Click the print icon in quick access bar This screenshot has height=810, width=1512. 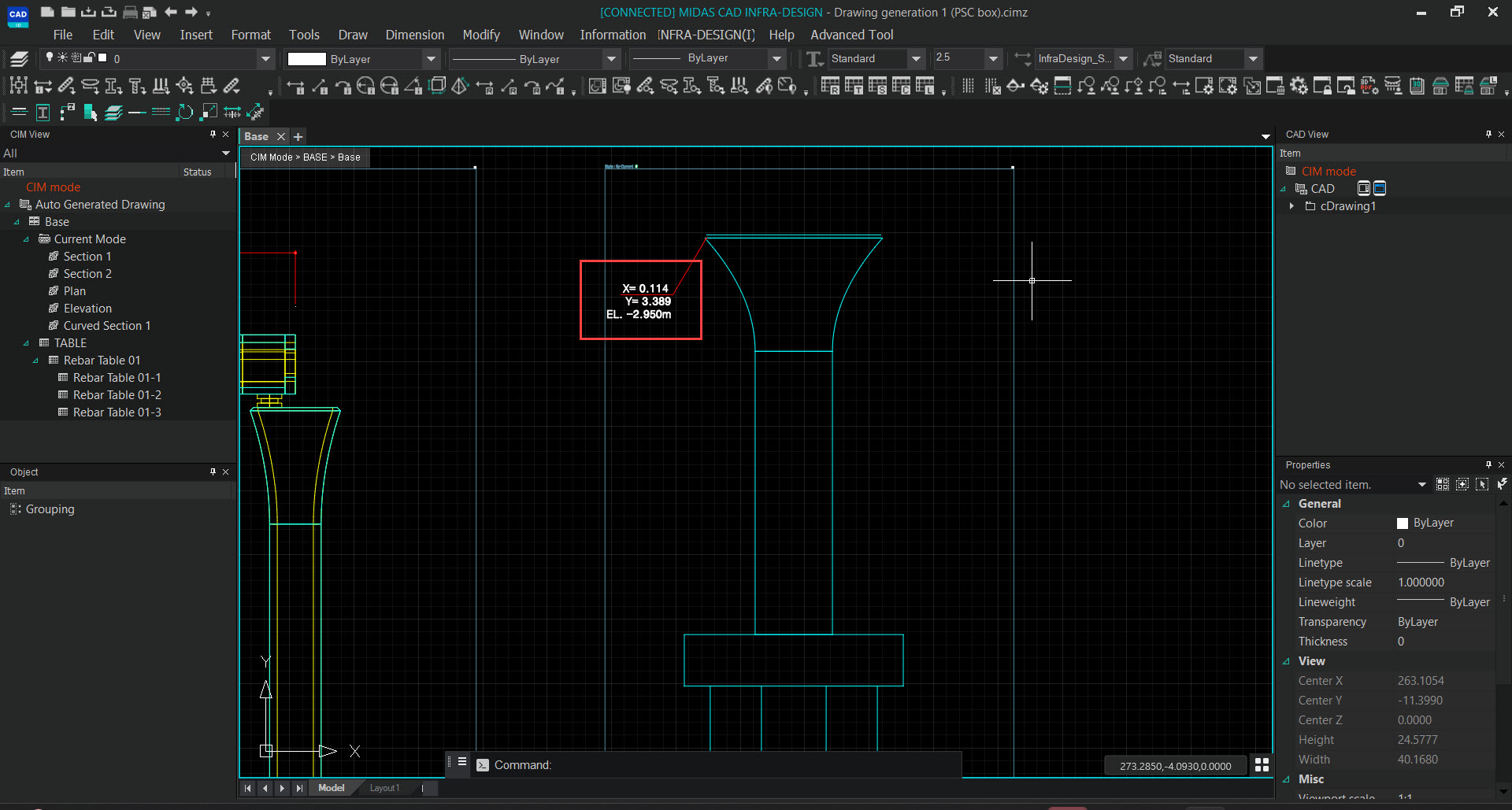(130, 13)
